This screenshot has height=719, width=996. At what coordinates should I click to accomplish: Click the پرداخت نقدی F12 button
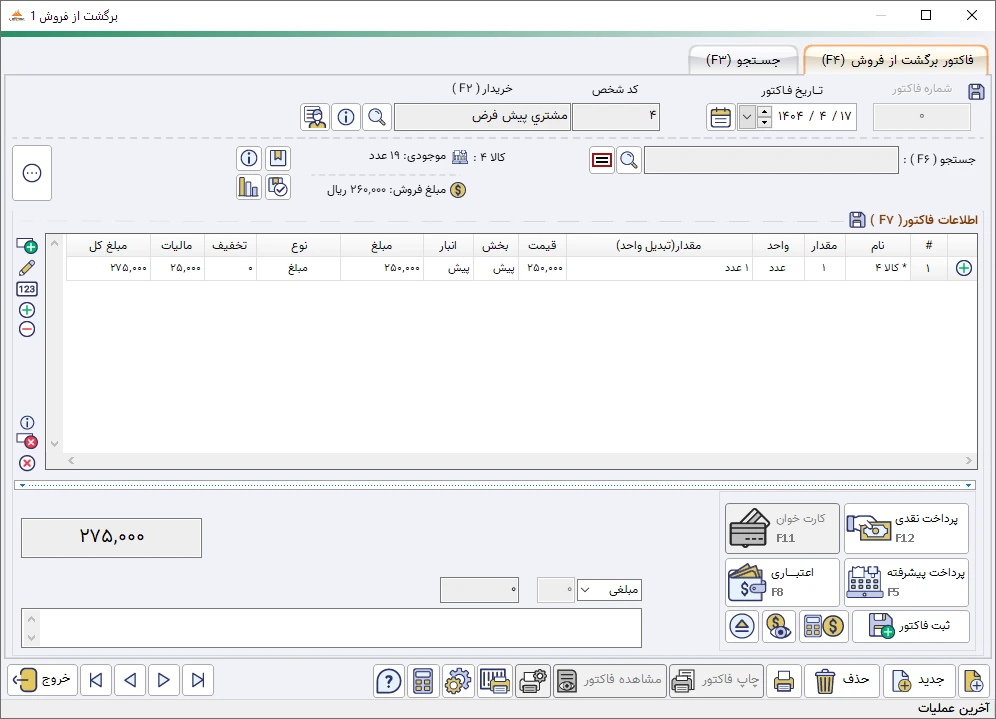point(906,528)
